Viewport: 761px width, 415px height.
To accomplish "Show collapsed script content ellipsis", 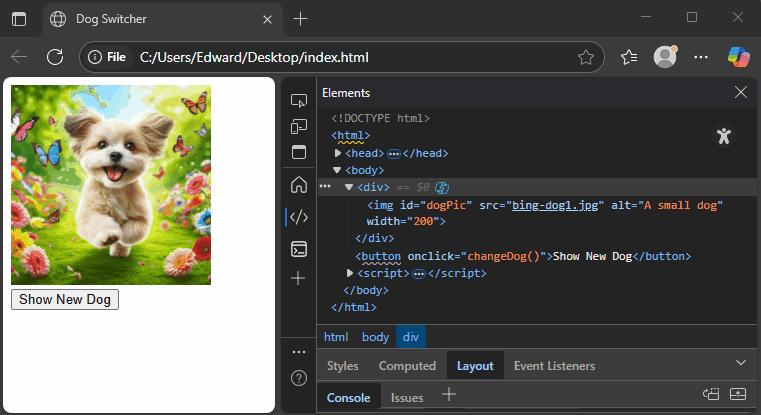I will coord(418,274).
